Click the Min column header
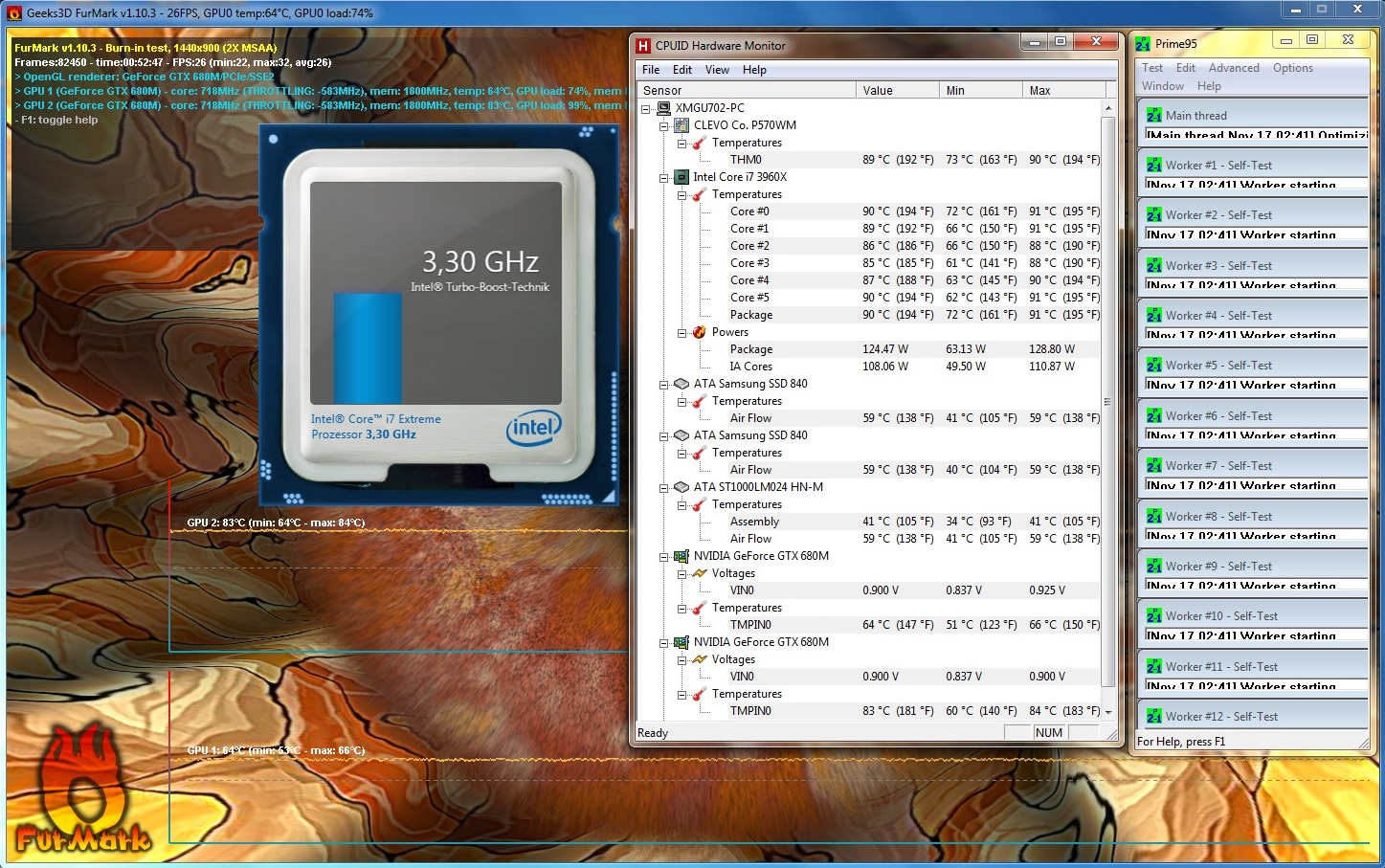The height and width of the screenshot is (868, 1385). point(981,90)
